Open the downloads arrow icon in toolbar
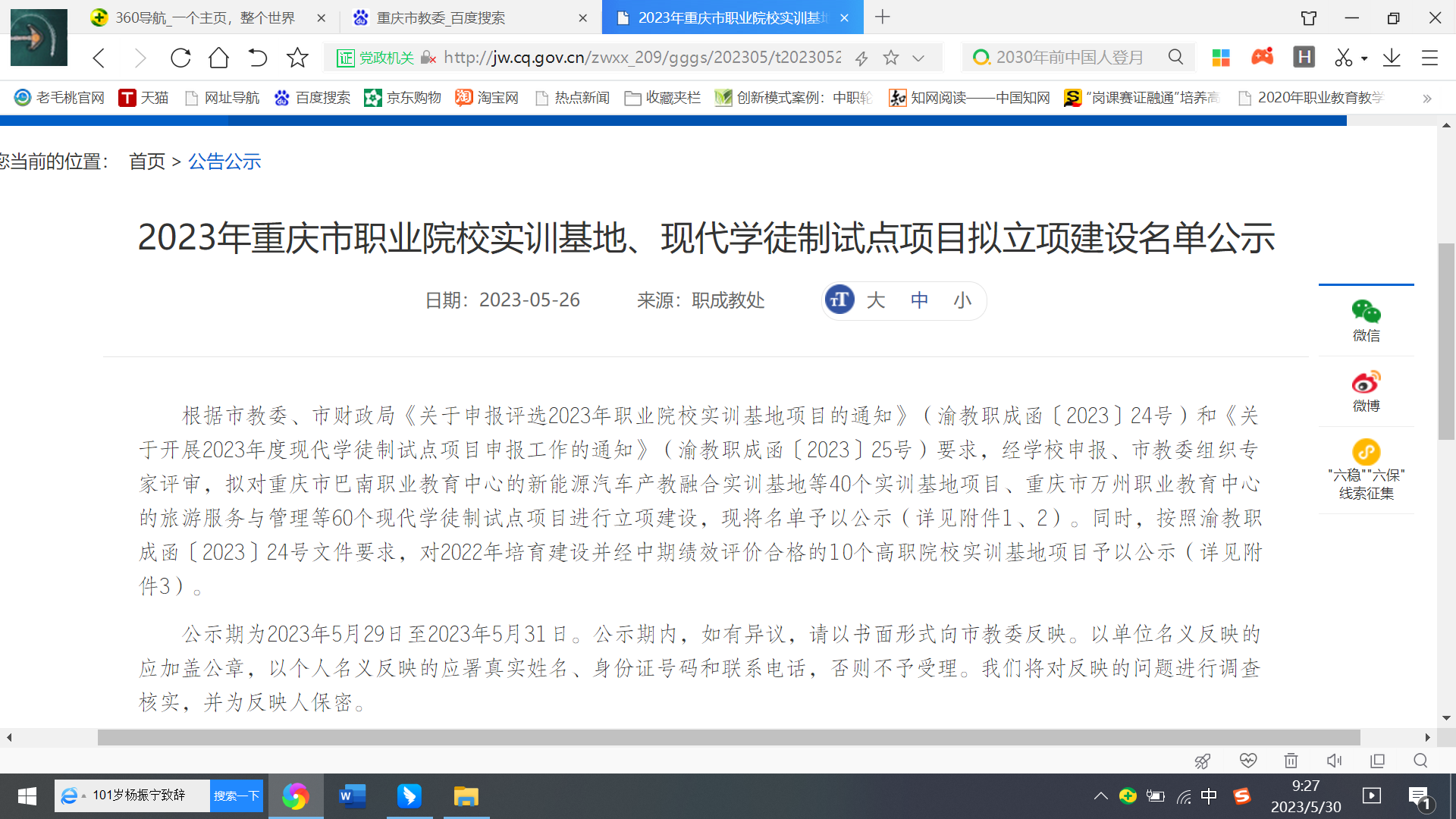The image size is (1456, 819). pos(1392,58)
